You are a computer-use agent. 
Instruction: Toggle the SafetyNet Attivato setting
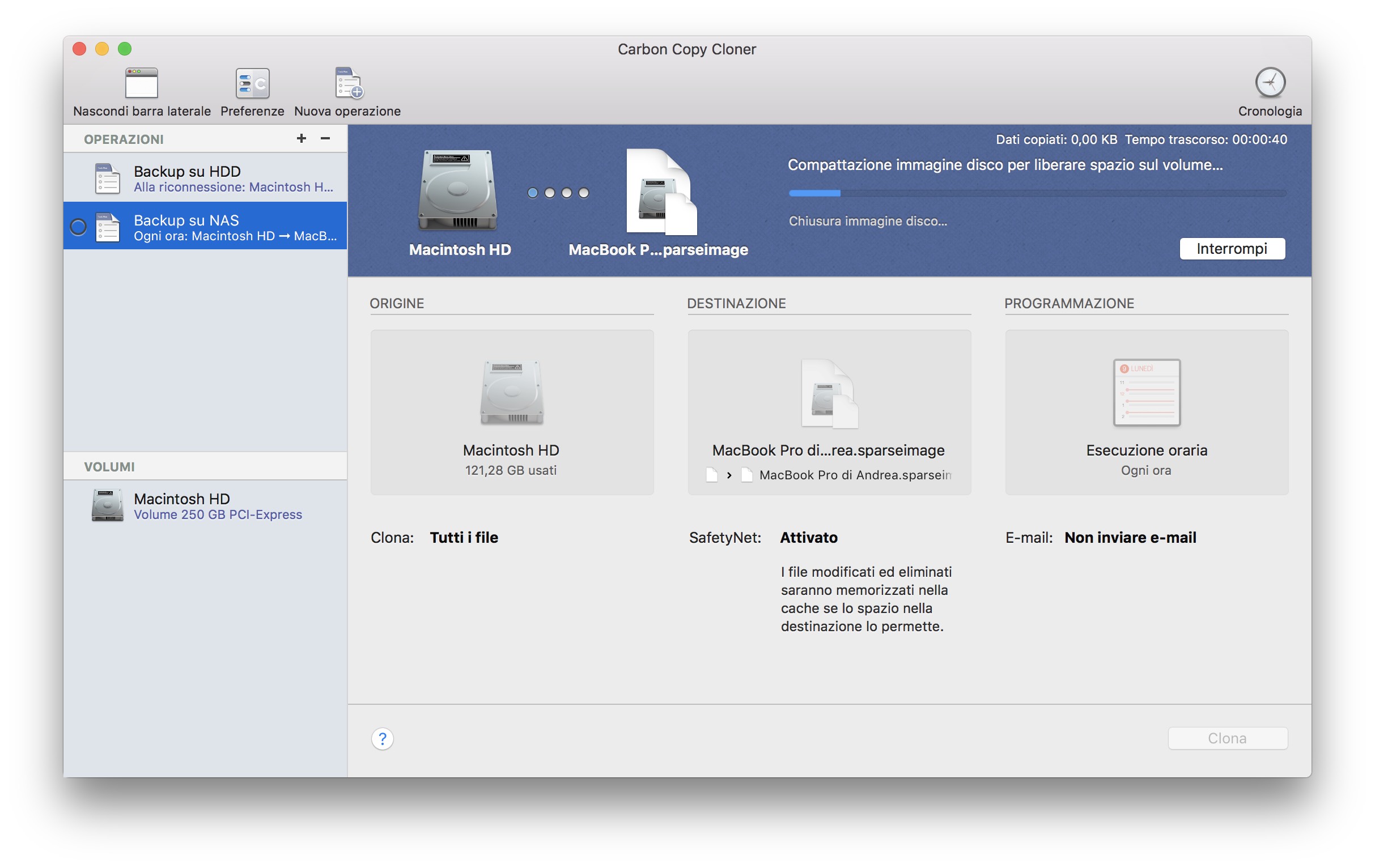point(809,538)
